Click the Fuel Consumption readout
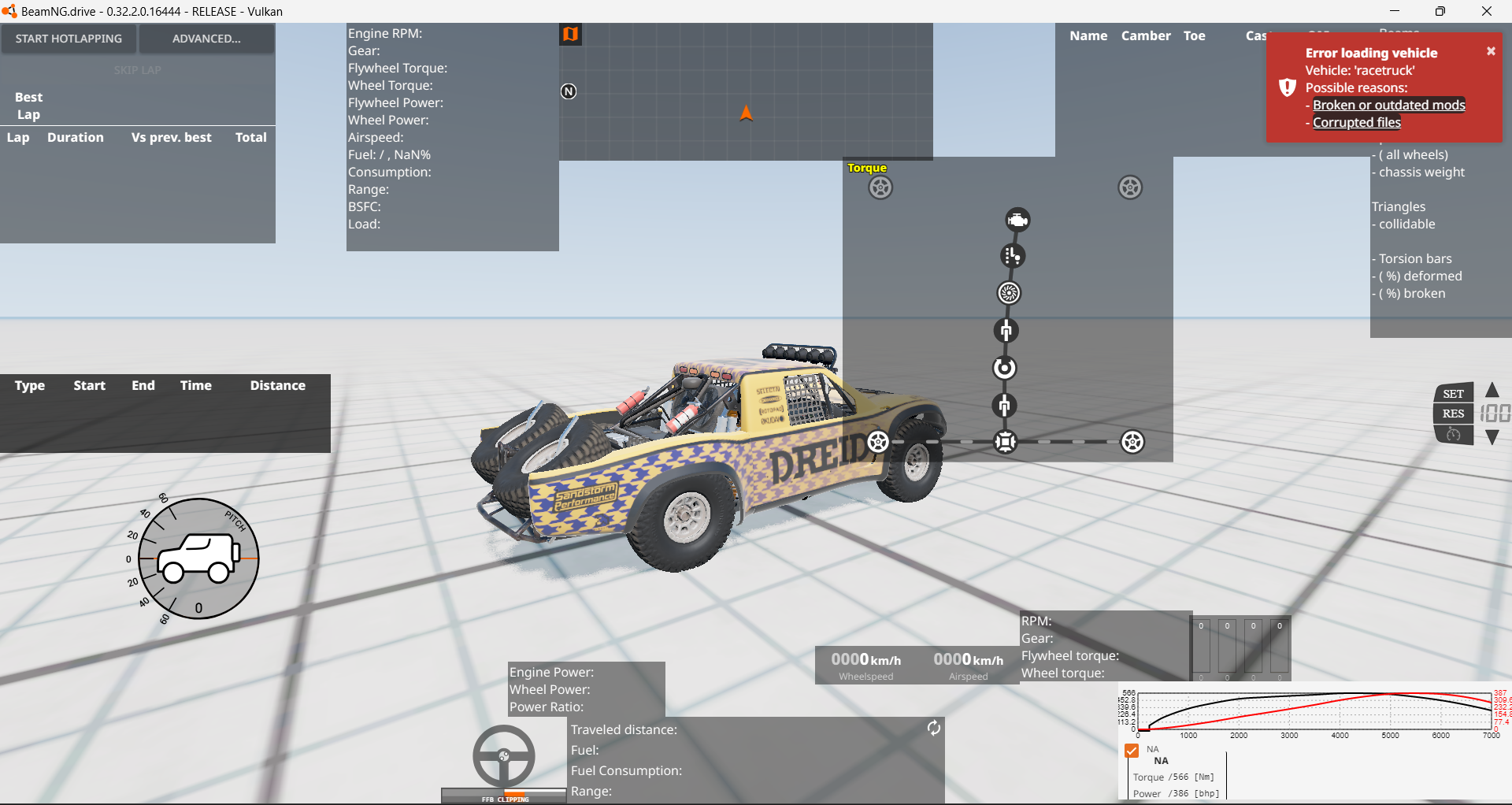The height and width of the screenshot is (805, 1512). pos(627,770)
